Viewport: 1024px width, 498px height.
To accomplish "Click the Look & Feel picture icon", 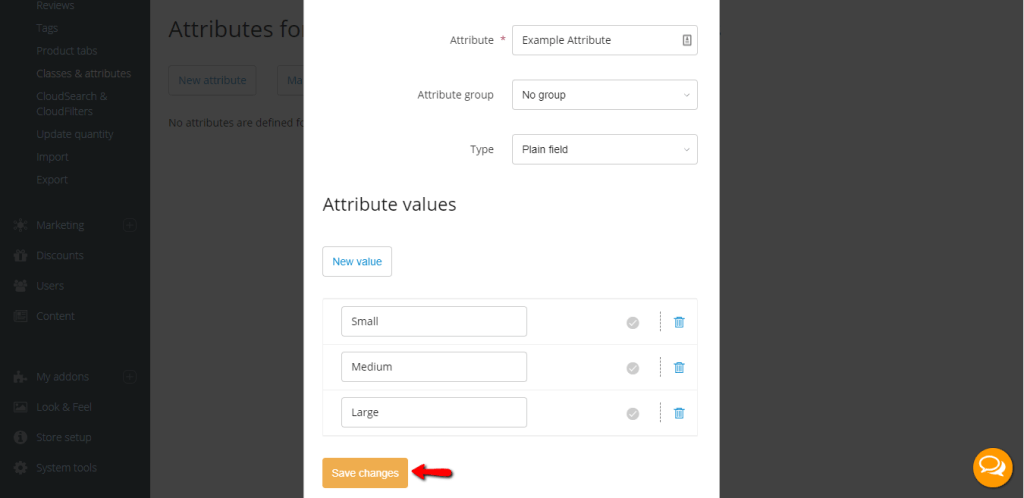I will point(20,407).
